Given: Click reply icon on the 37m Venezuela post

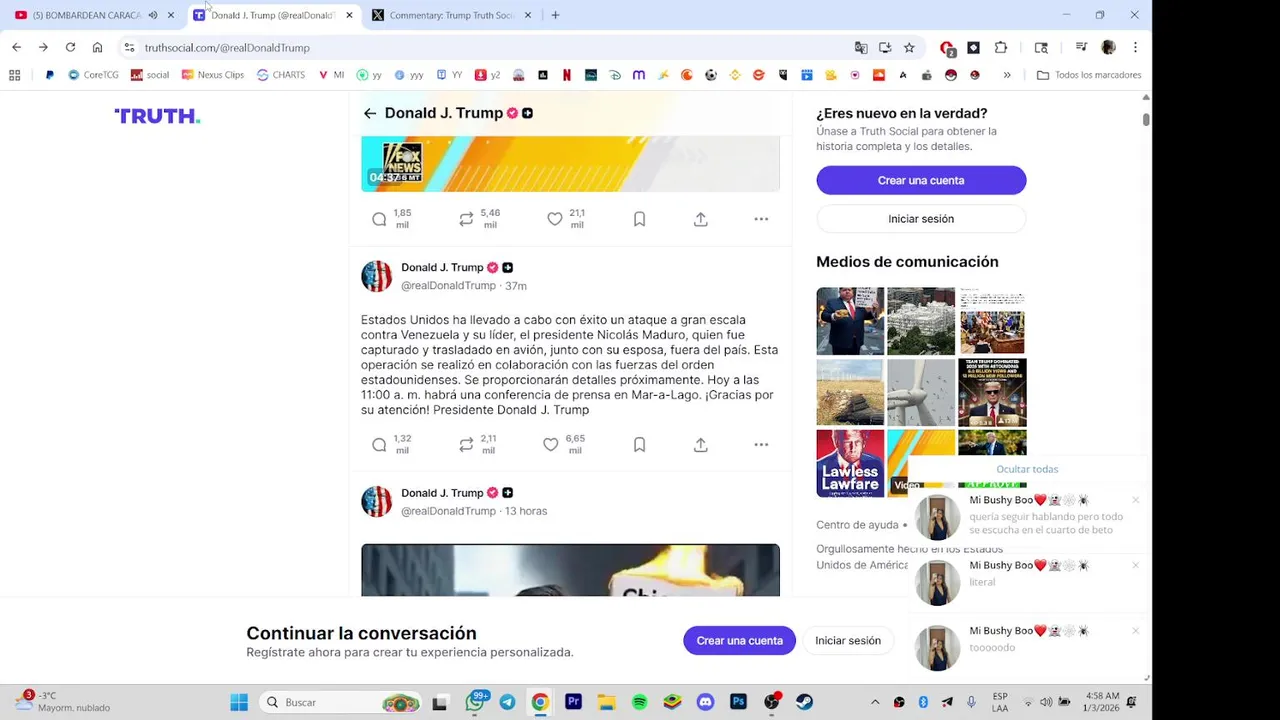Looking at the screenshot, I should [x=379, y=445].
